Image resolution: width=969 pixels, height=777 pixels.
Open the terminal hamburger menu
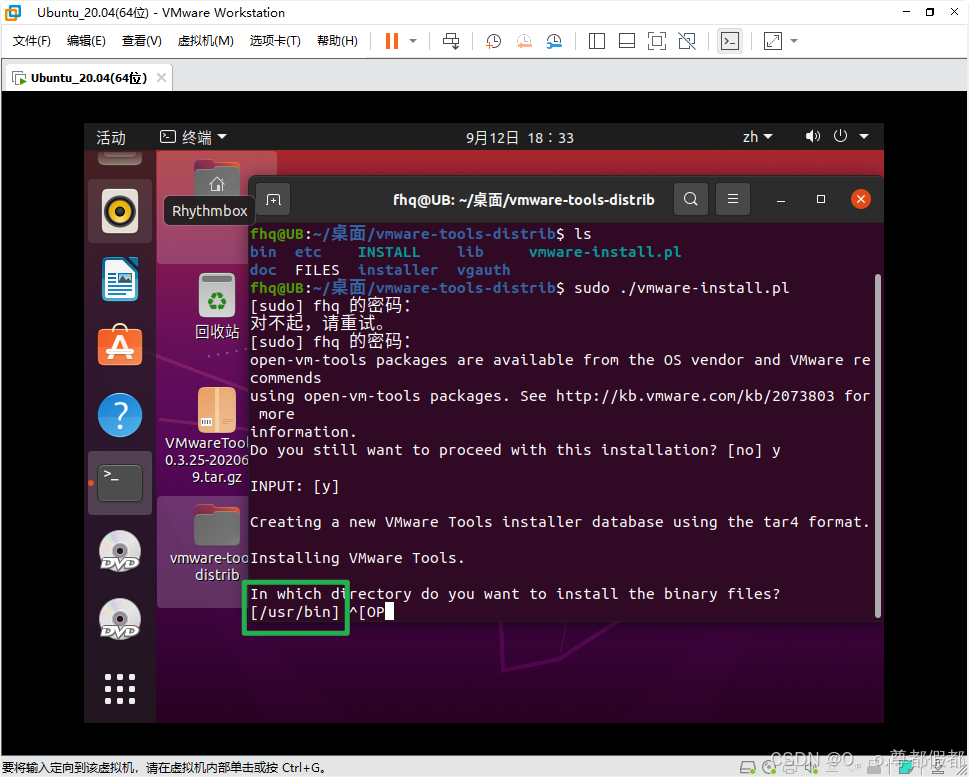(x=733, y=199)
